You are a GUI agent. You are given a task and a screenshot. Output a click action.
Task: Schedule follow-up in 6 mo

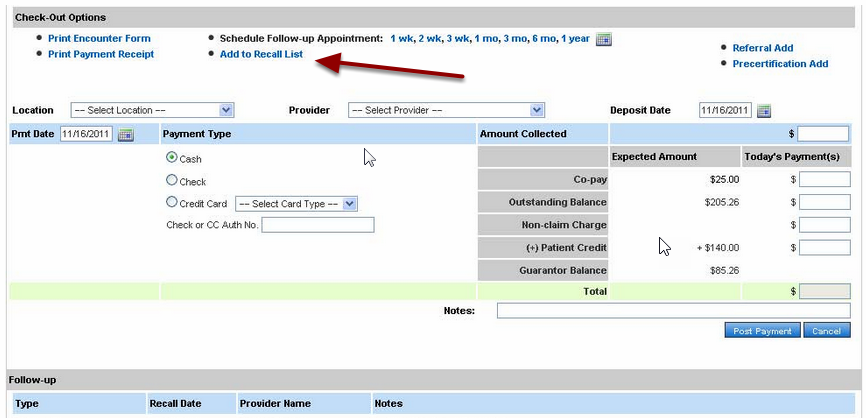click(x=543, y=38)
